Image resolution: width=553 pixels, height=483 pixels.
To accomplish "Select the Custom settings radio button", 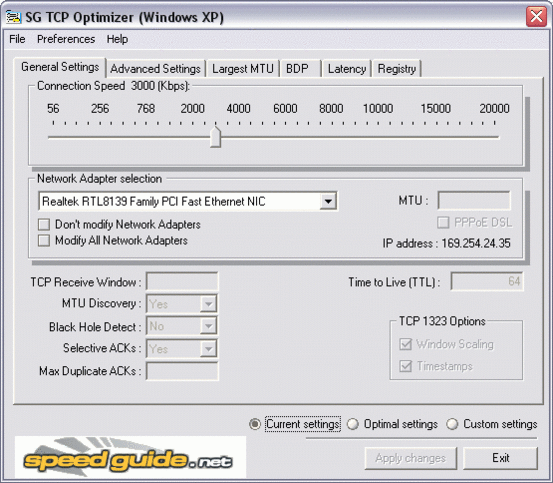I will point(452,424).
